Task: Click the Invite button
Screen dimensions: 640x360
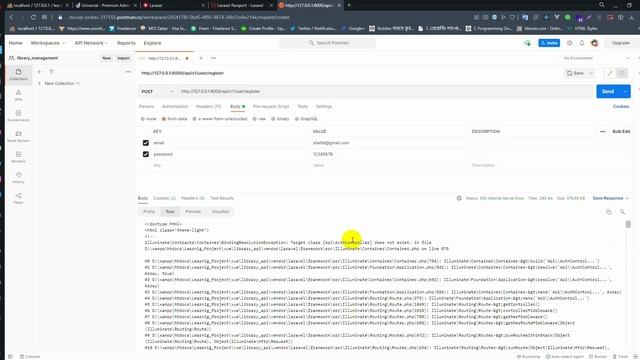Action: click(x=549, y=43)
